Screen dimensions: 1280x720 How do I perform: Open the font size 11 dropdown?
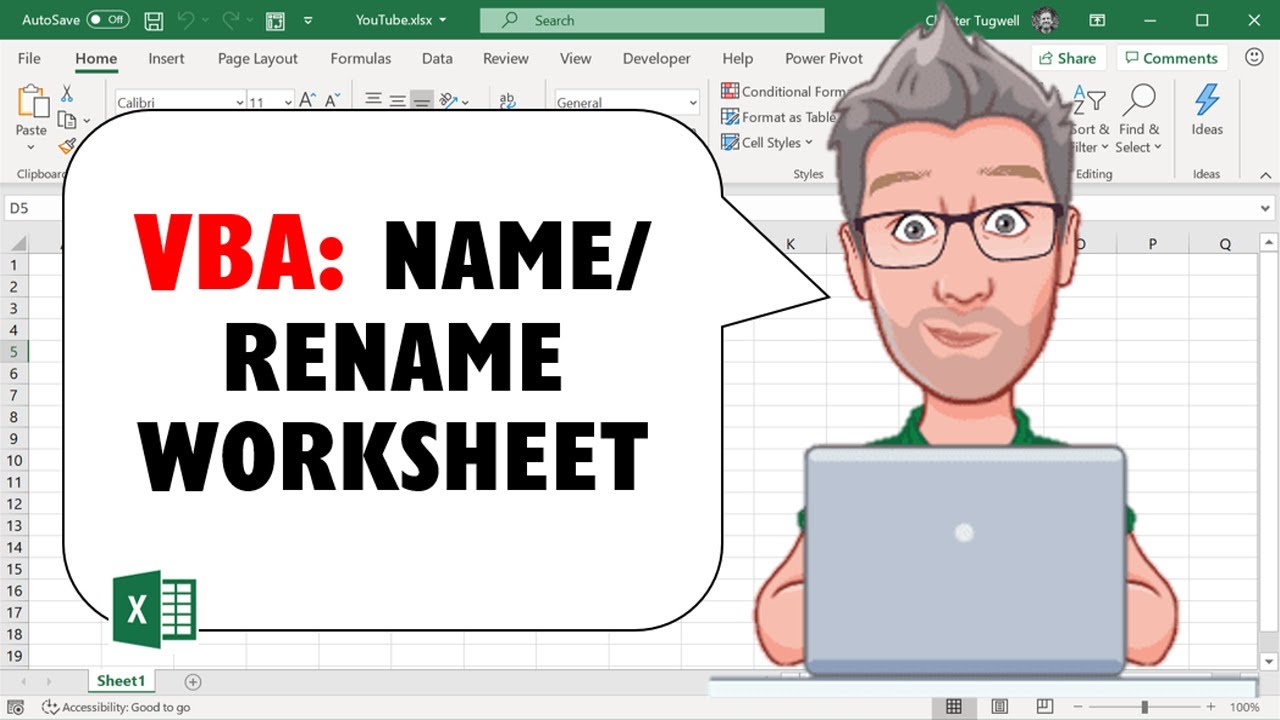[289, 102]
